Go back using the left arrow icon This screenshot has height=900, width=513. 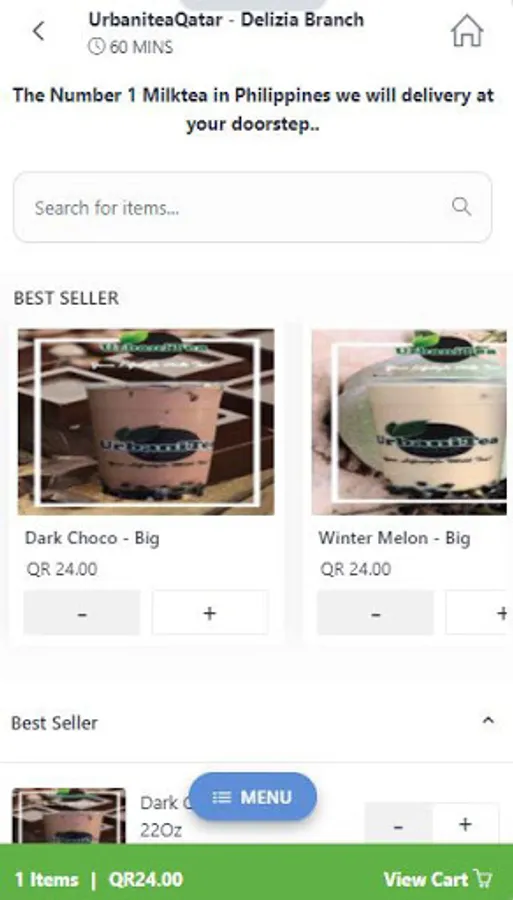38,31
